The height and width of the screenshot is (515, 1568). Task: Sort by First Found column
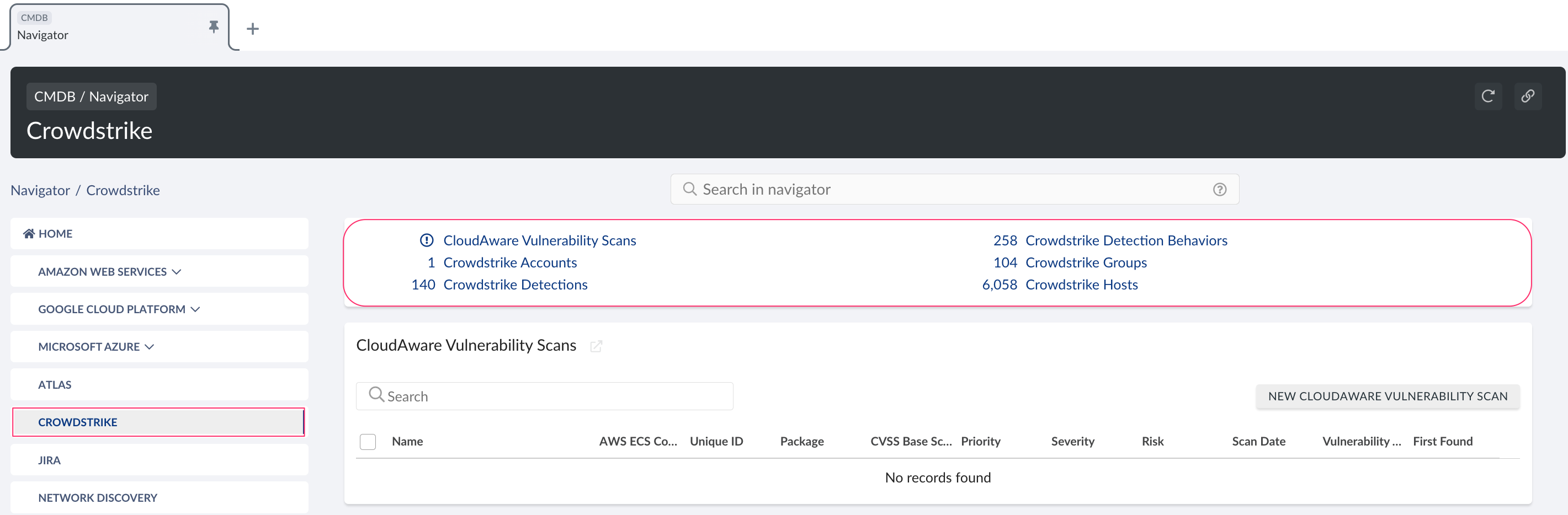(x=1443, y=442)
